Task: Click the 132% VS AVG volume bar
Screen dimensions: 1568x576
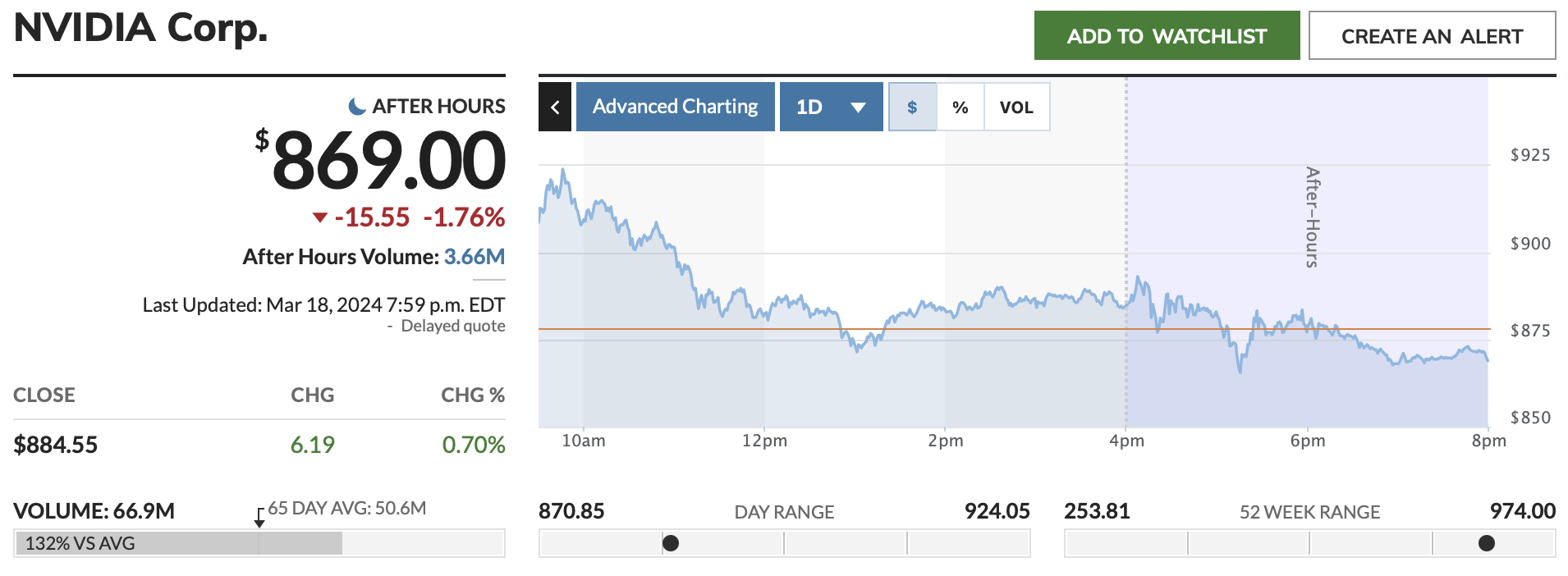Action: click(178, 543)
